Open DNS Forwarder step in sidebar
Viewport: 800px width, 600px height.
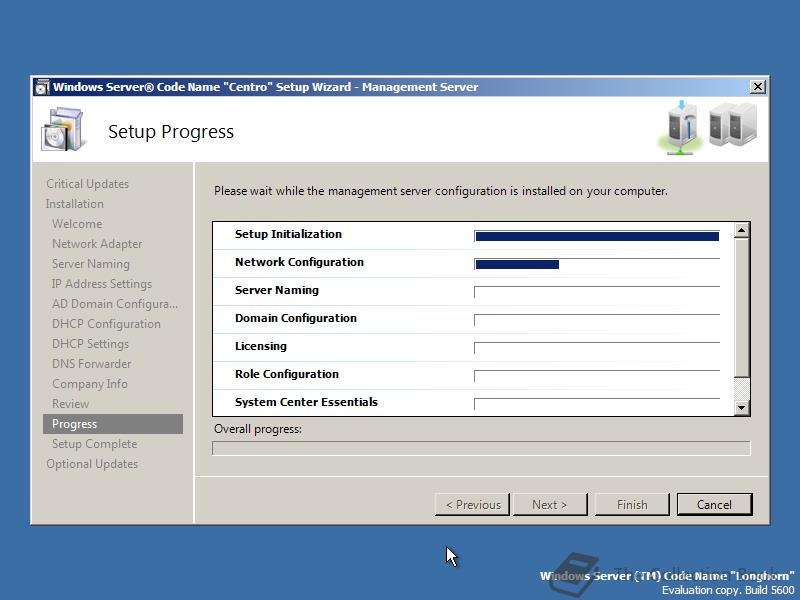[91, 364]
